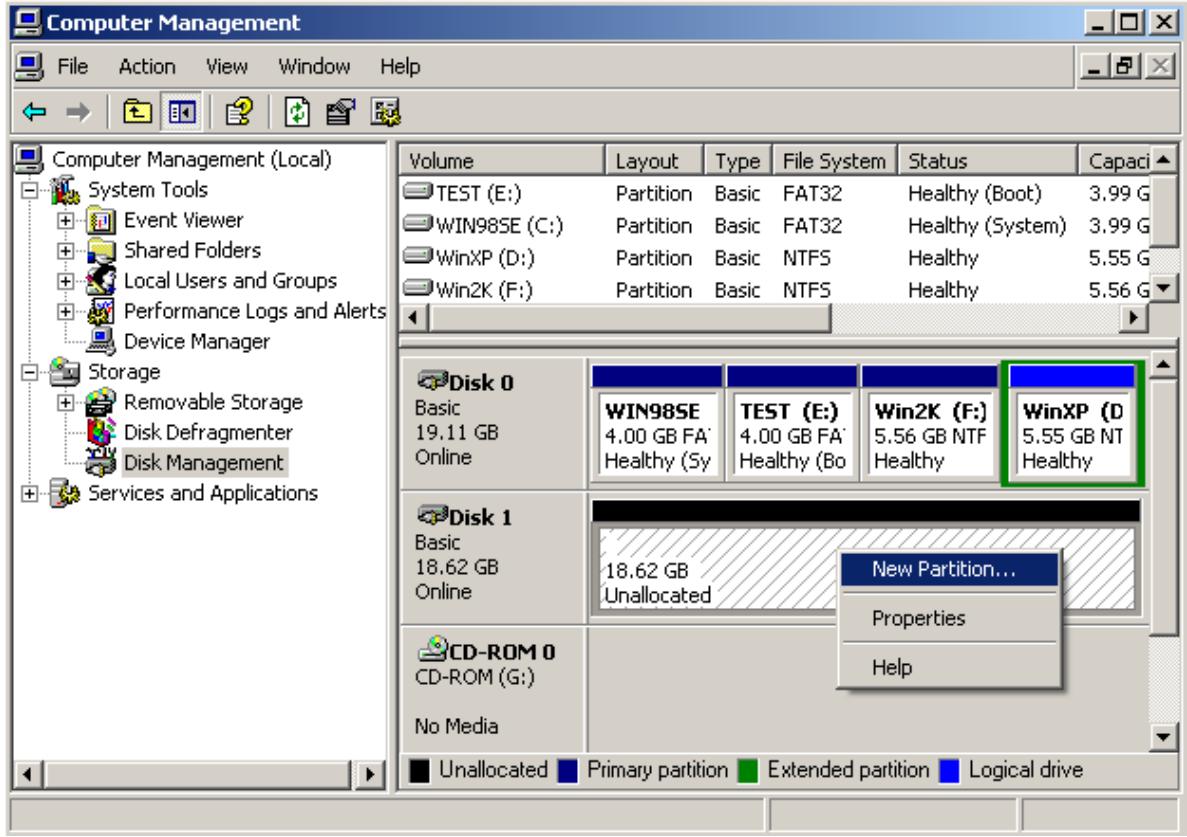Click the disk settings toolbar icon
The image size is (1187, 837).
pos(385,113)
